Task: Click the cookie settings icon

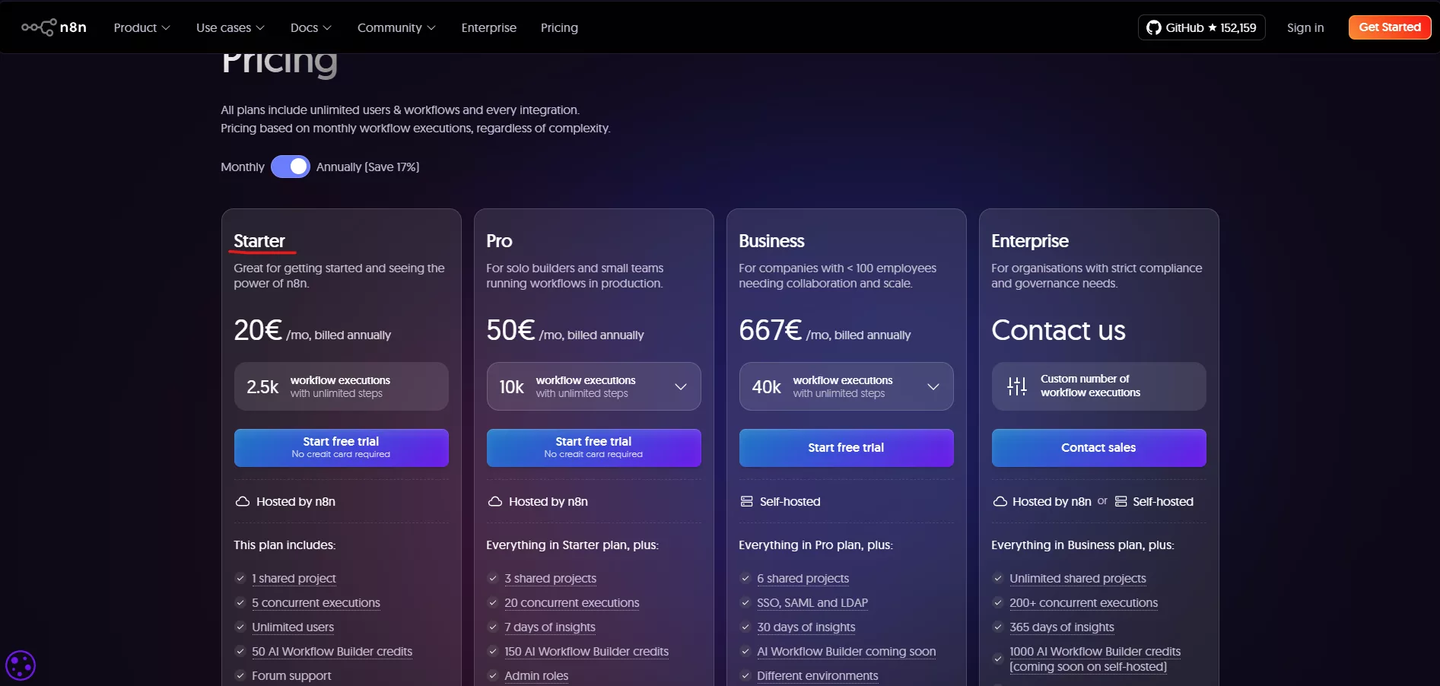Action: 20,665
